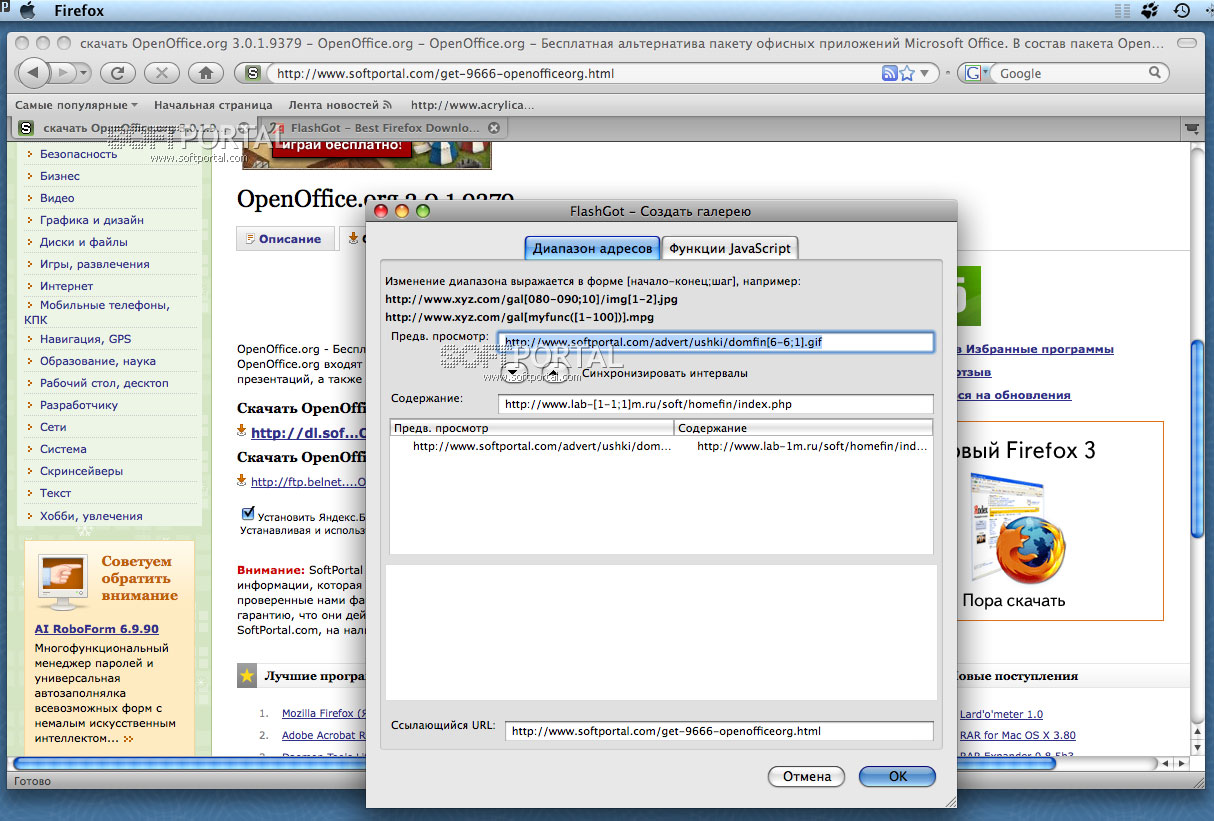Click the up arrow sync button in dialog
Viewport: 1214px width, 821px height.
553,372
